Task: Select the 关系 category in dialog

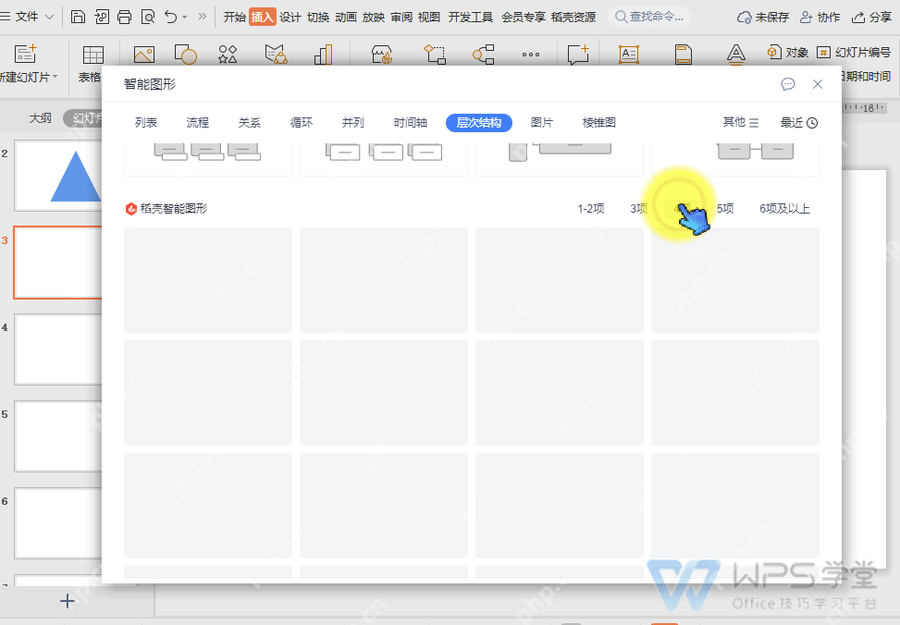Action: (x=249, y=122)
